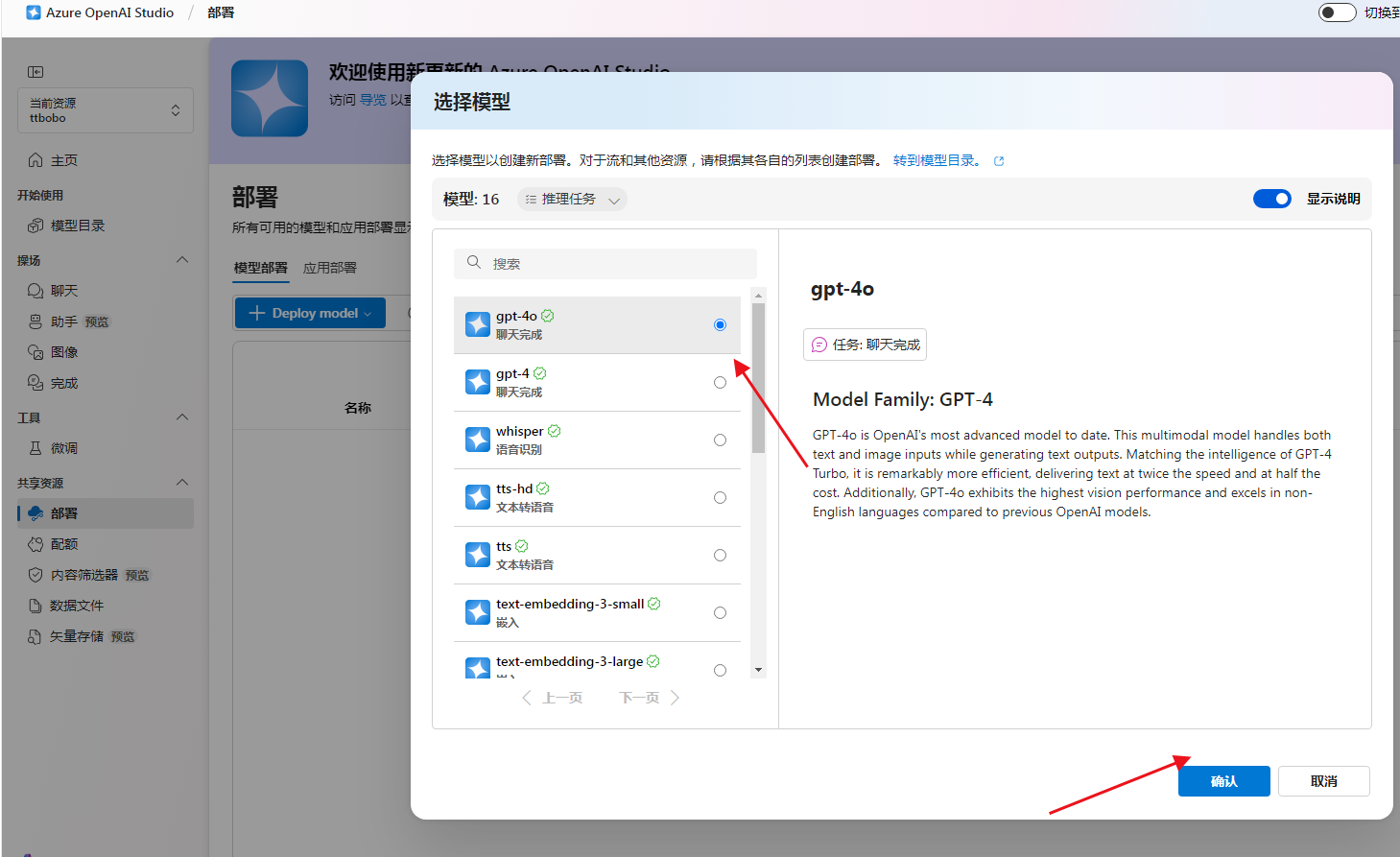Click the scrollbar up arrow in model list
Screen dimensions: 1400x857
758,296
